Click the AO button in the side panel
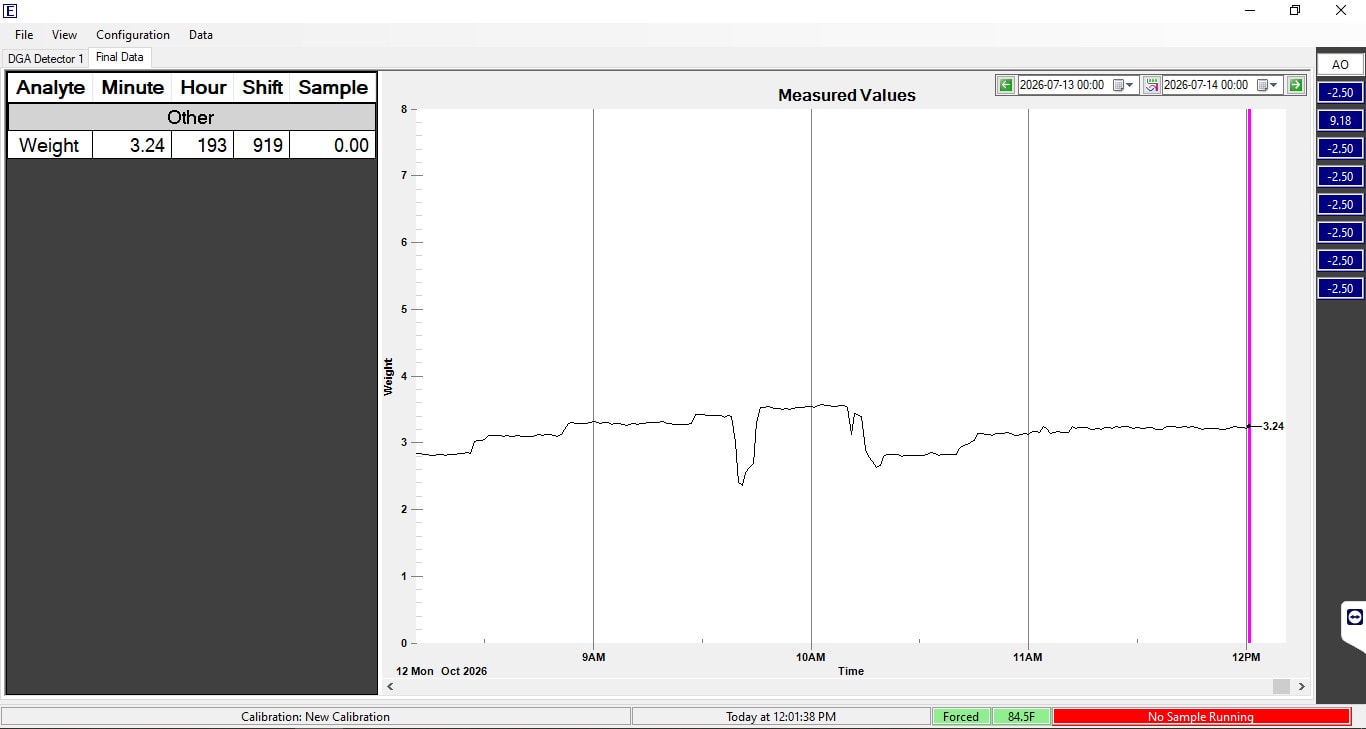 click(x=1340, y=64)
